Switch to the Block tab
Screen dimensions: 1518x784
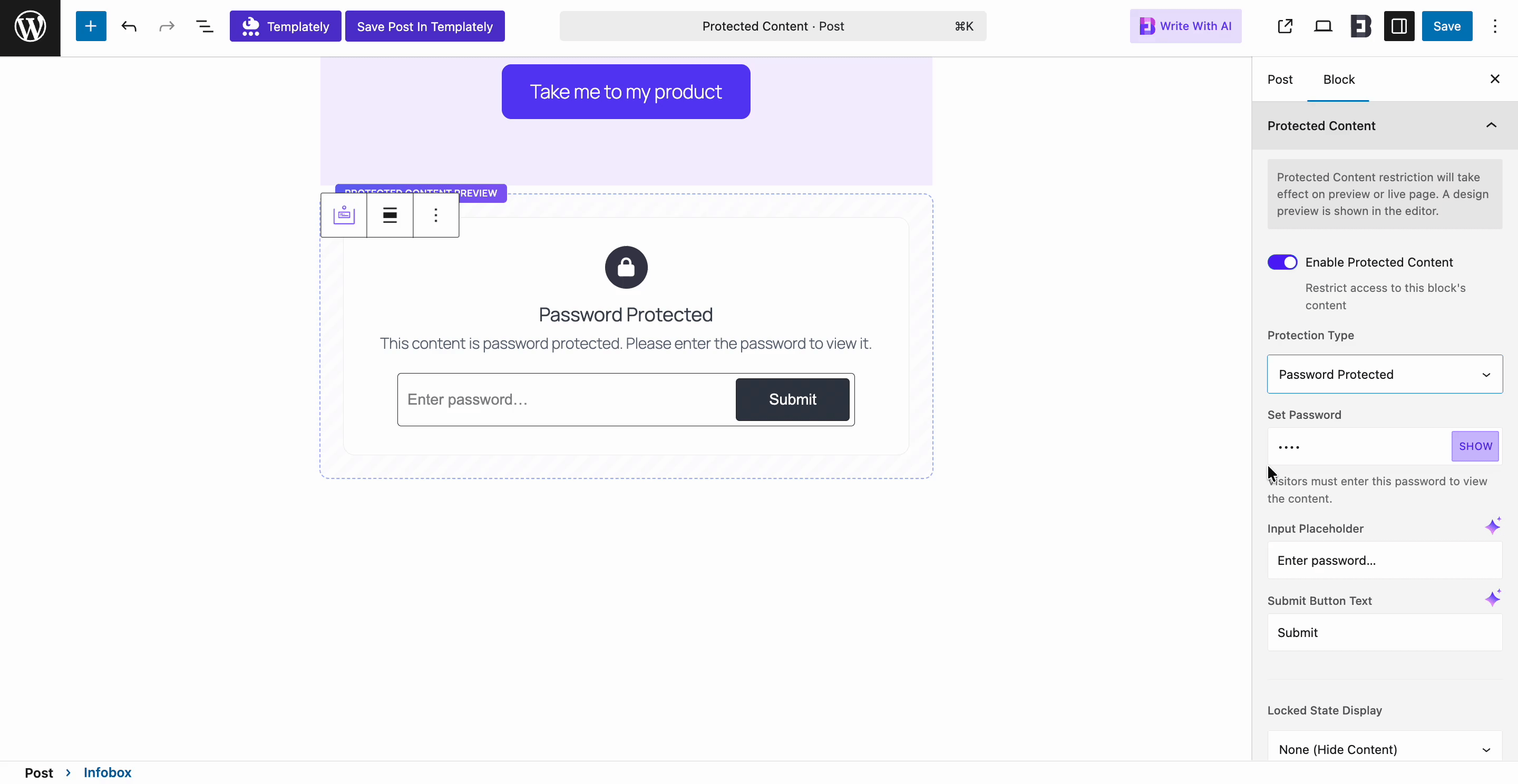tap(1338, 80)
